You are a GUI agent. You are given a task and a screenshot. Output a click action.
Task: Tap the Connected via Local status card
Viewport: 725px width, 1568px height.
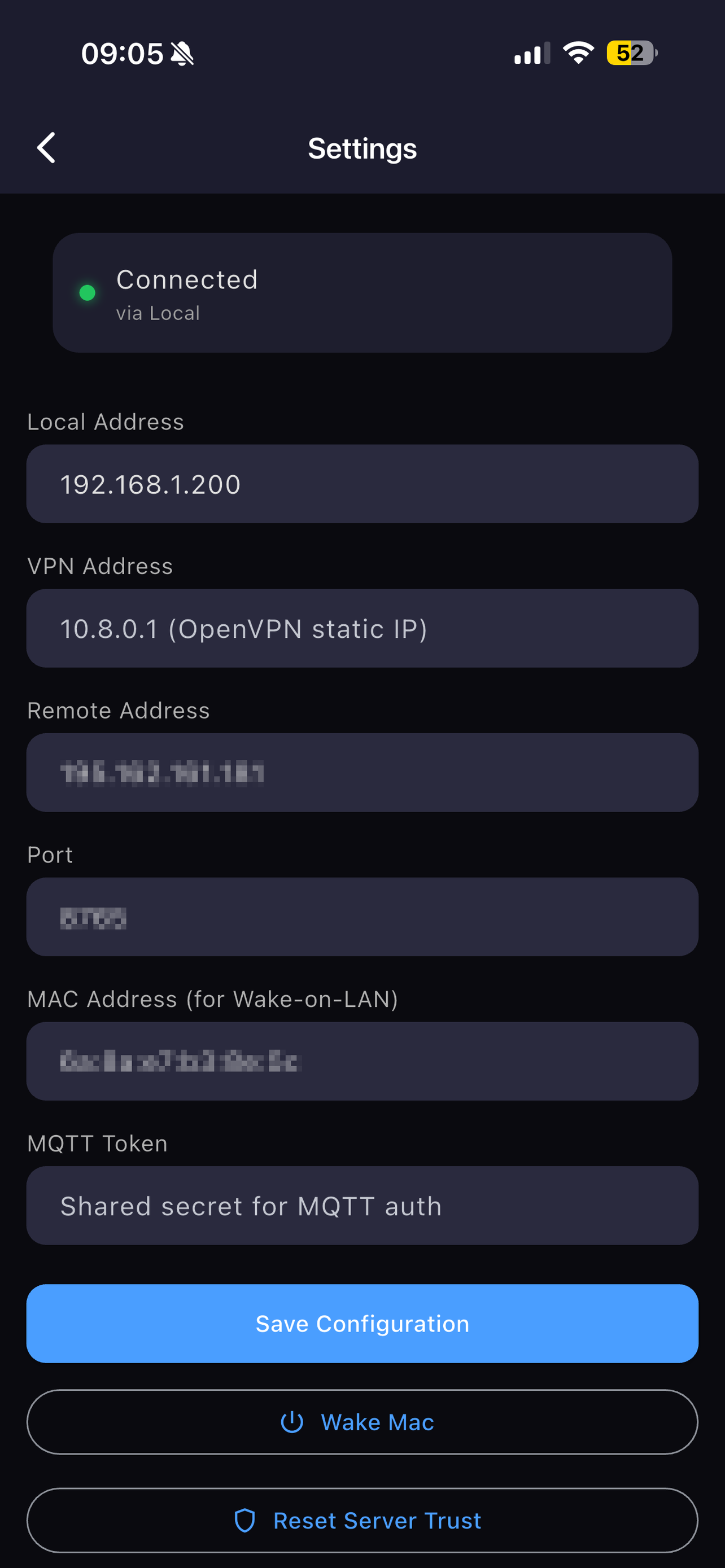pos(362,293)
